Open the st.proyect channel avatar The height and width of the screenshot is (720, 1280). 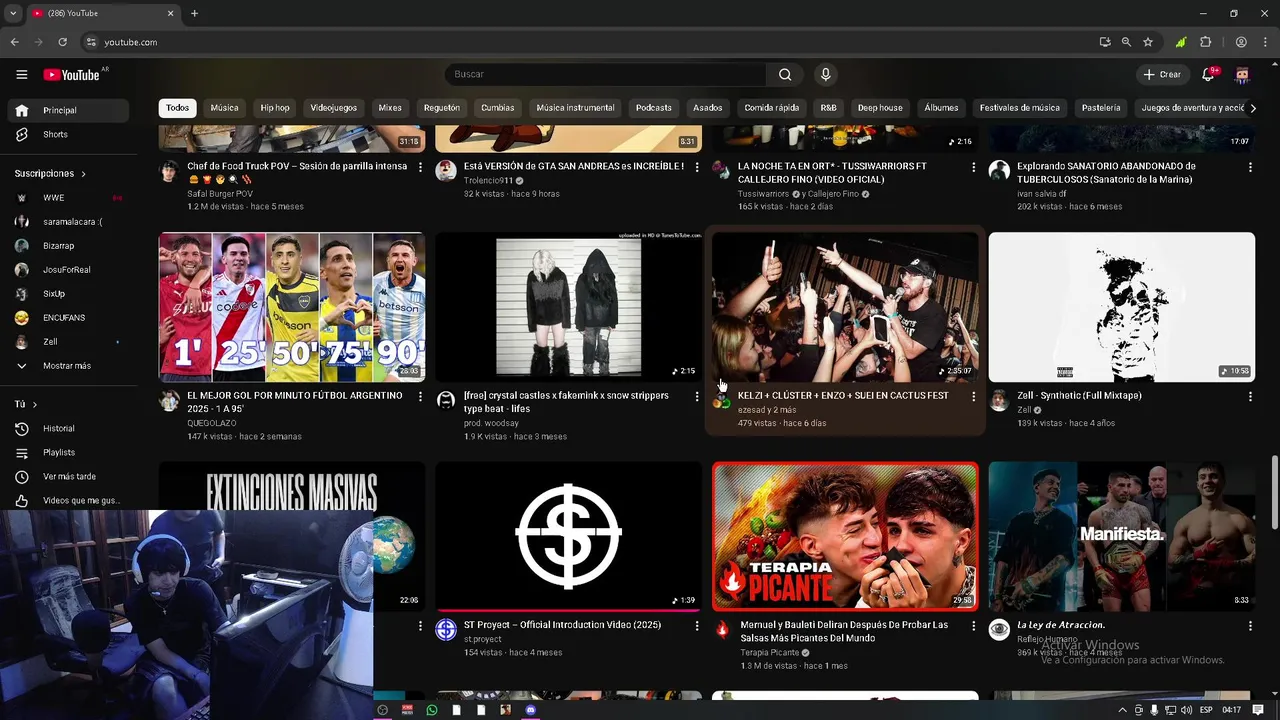coord(446,629)
